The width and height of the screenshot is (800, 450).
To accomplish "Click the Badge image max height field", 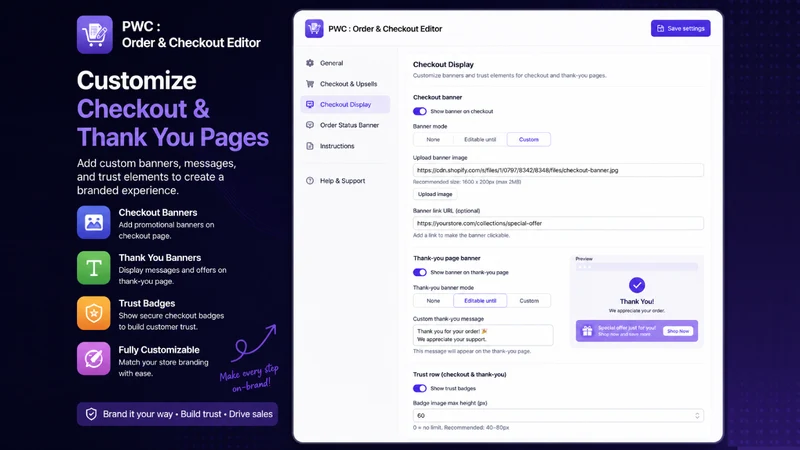I will (x=558, y=416).
